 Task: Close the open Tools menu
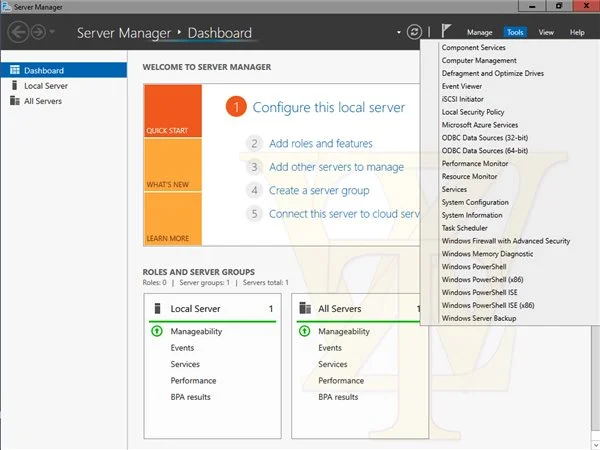[x=515, y=33]
